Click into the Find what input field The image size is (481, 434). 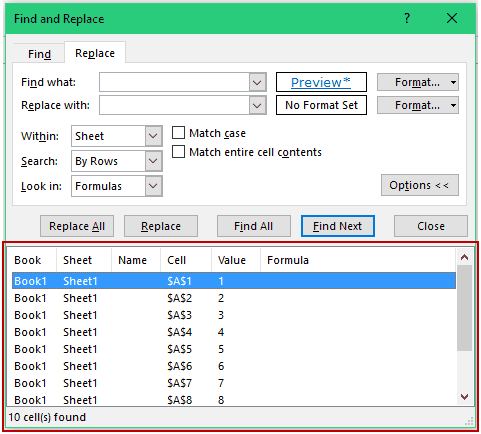coord(174,82)
